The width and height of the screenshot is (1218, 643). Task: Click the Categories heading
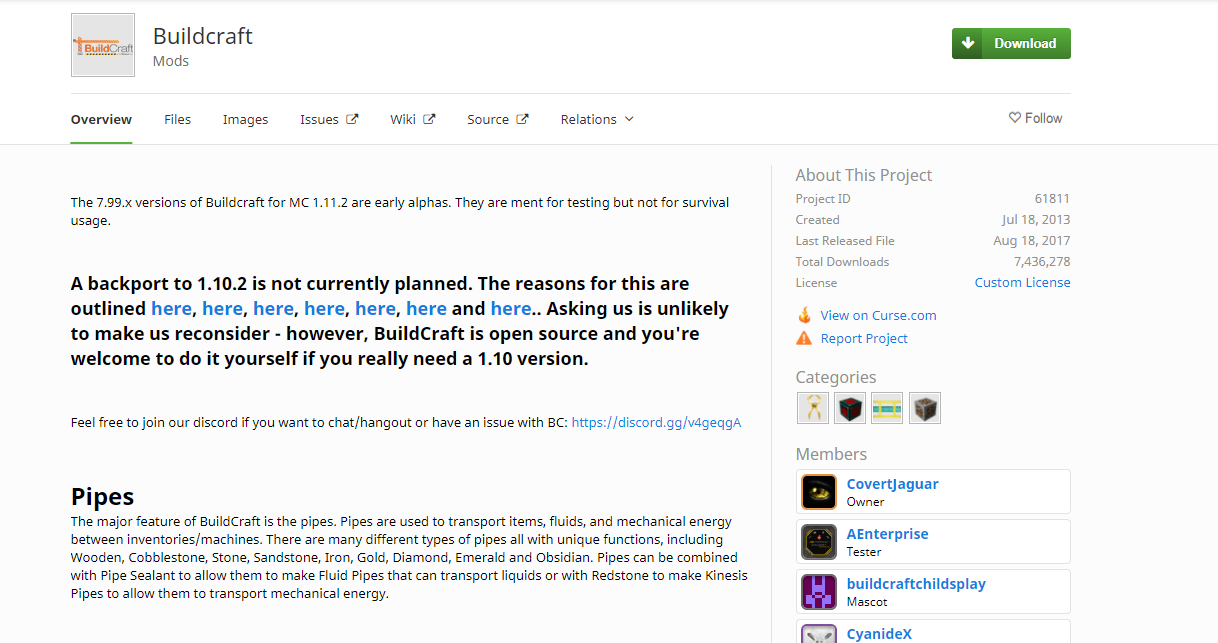click(836, 377)
